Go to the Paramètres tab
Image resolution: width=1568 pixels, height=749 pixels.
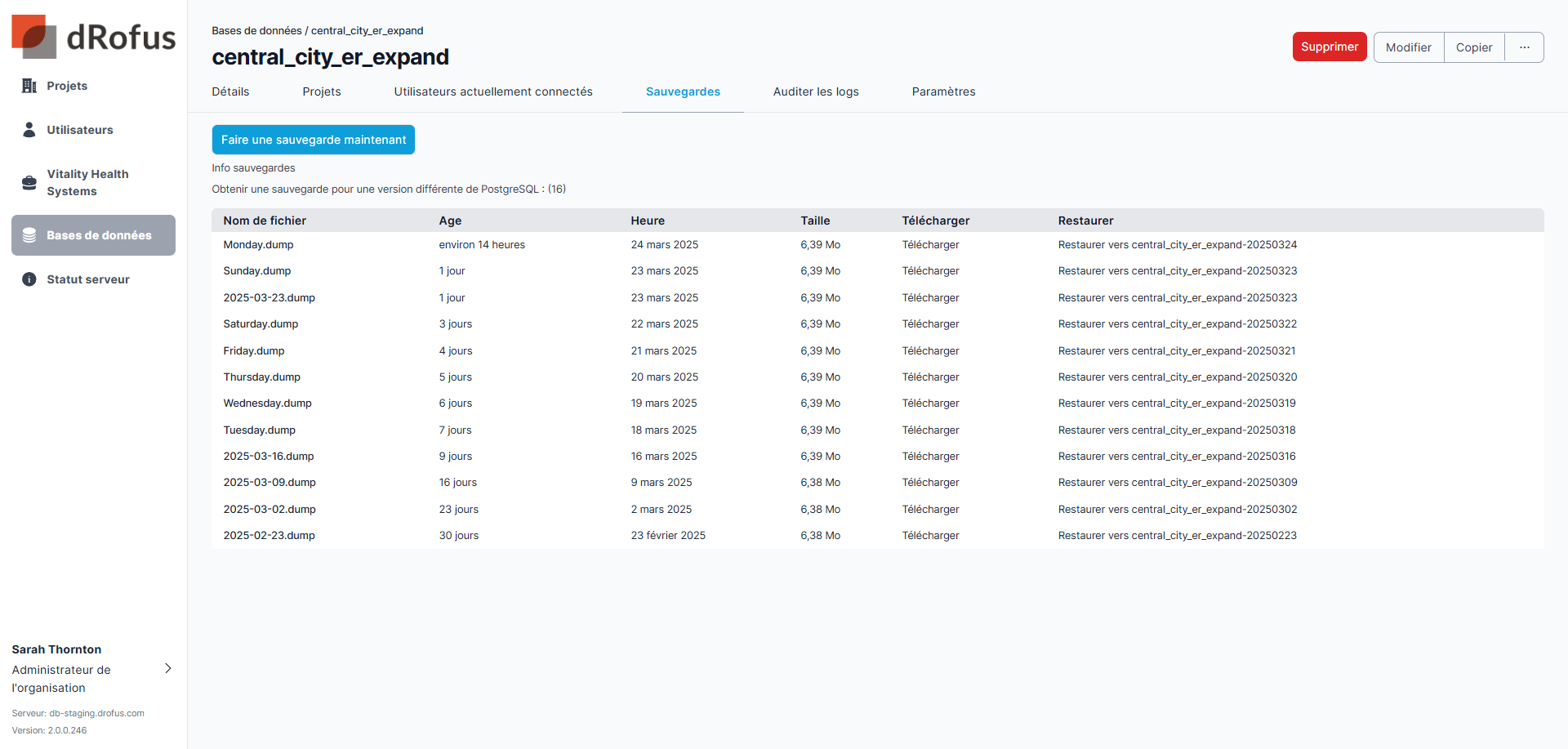pos(943,91)
